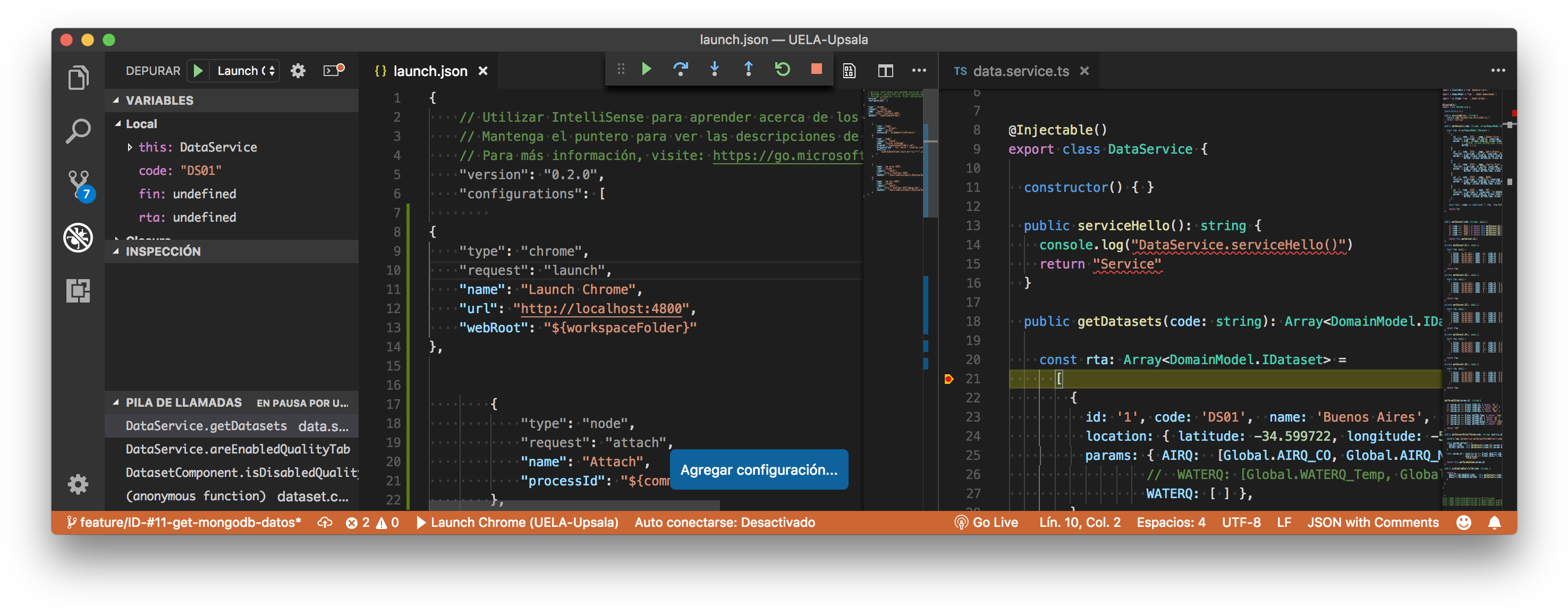Image resolution: width=1568 pixels, height=613 pixels.
Task: Open notifications bell in the status bar
Action: 1494,523
